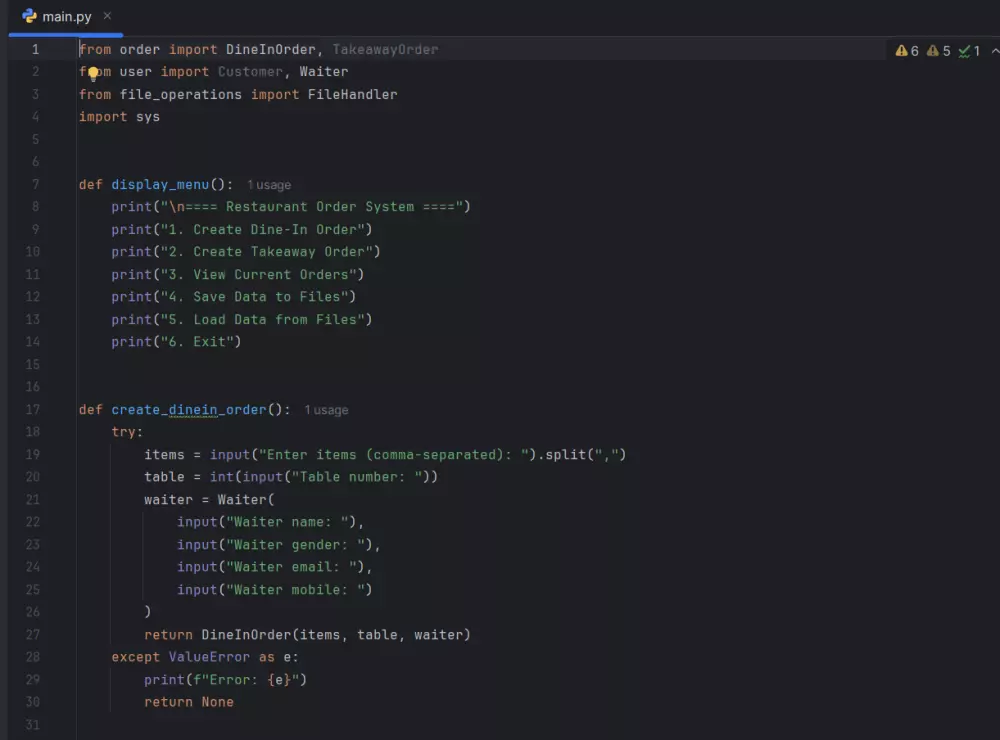This screenshot has height=740, width=1000.
Task: Open the weak warnings indicator showing 5
Action: click(938, 51)
